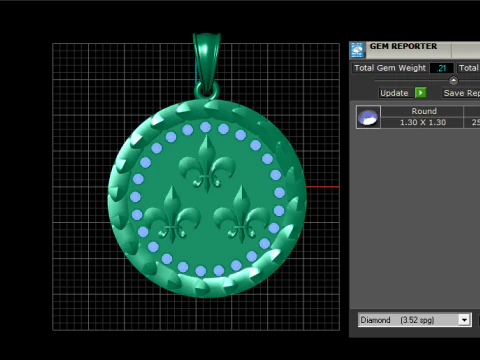The width and height of the screenshot is (480, 360).
Task: Click the Total Gem Weight label
Action: coord(390,68)
